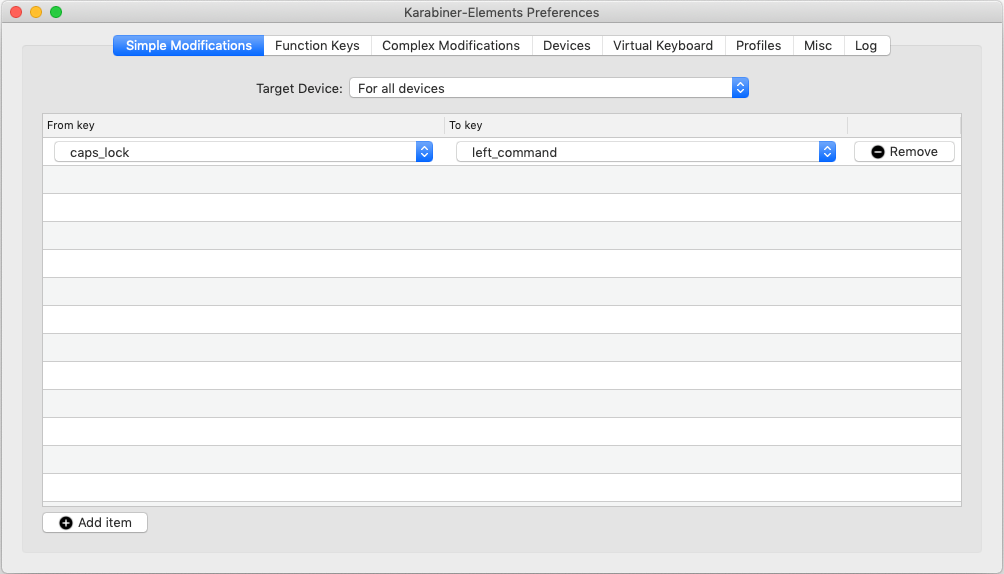Viewport: 1004px width, 574px height.
Task: Go to the Devices tab
Action: pyautogui.click(x=567, y=45)
